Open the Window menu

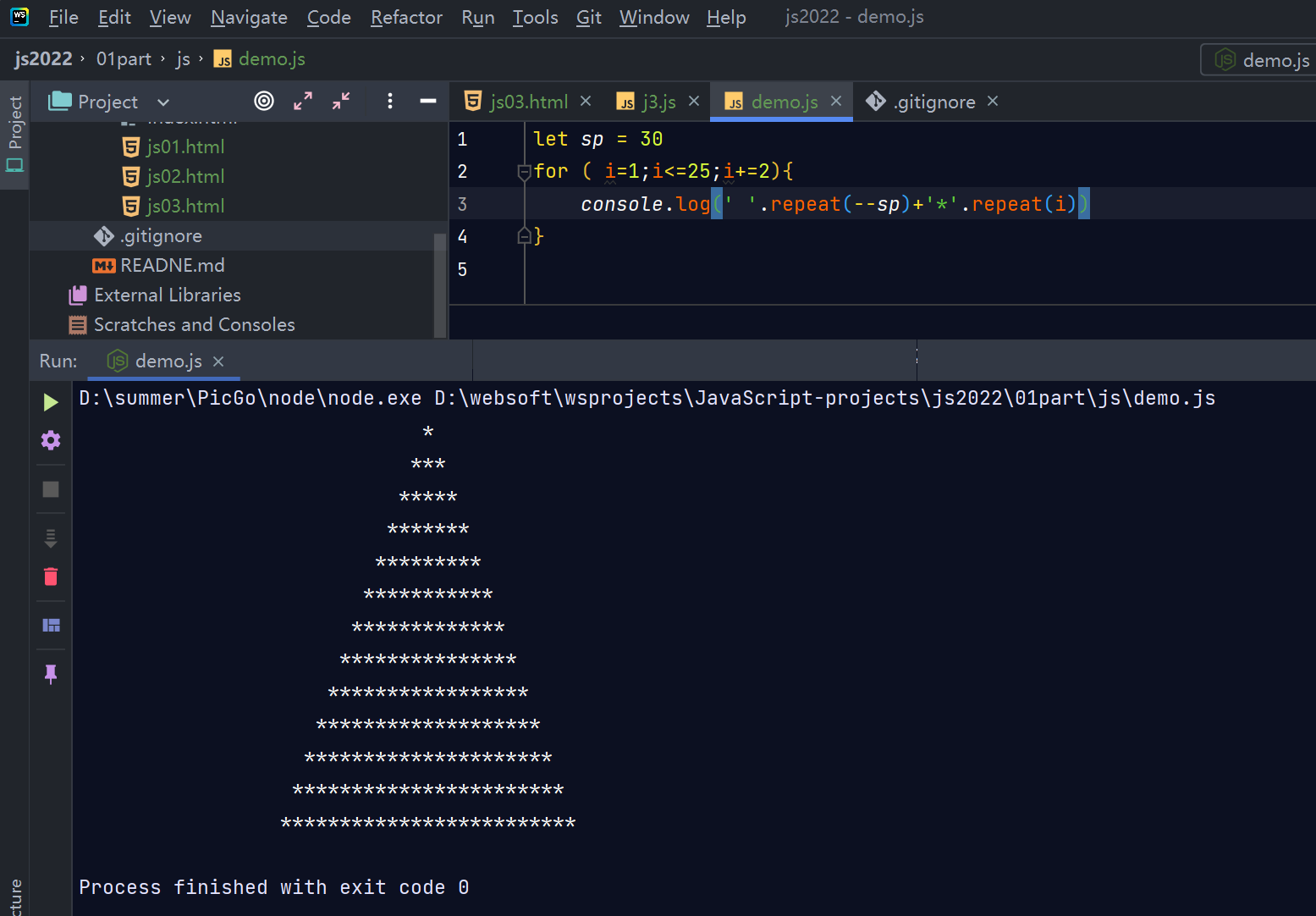point(654,17)
